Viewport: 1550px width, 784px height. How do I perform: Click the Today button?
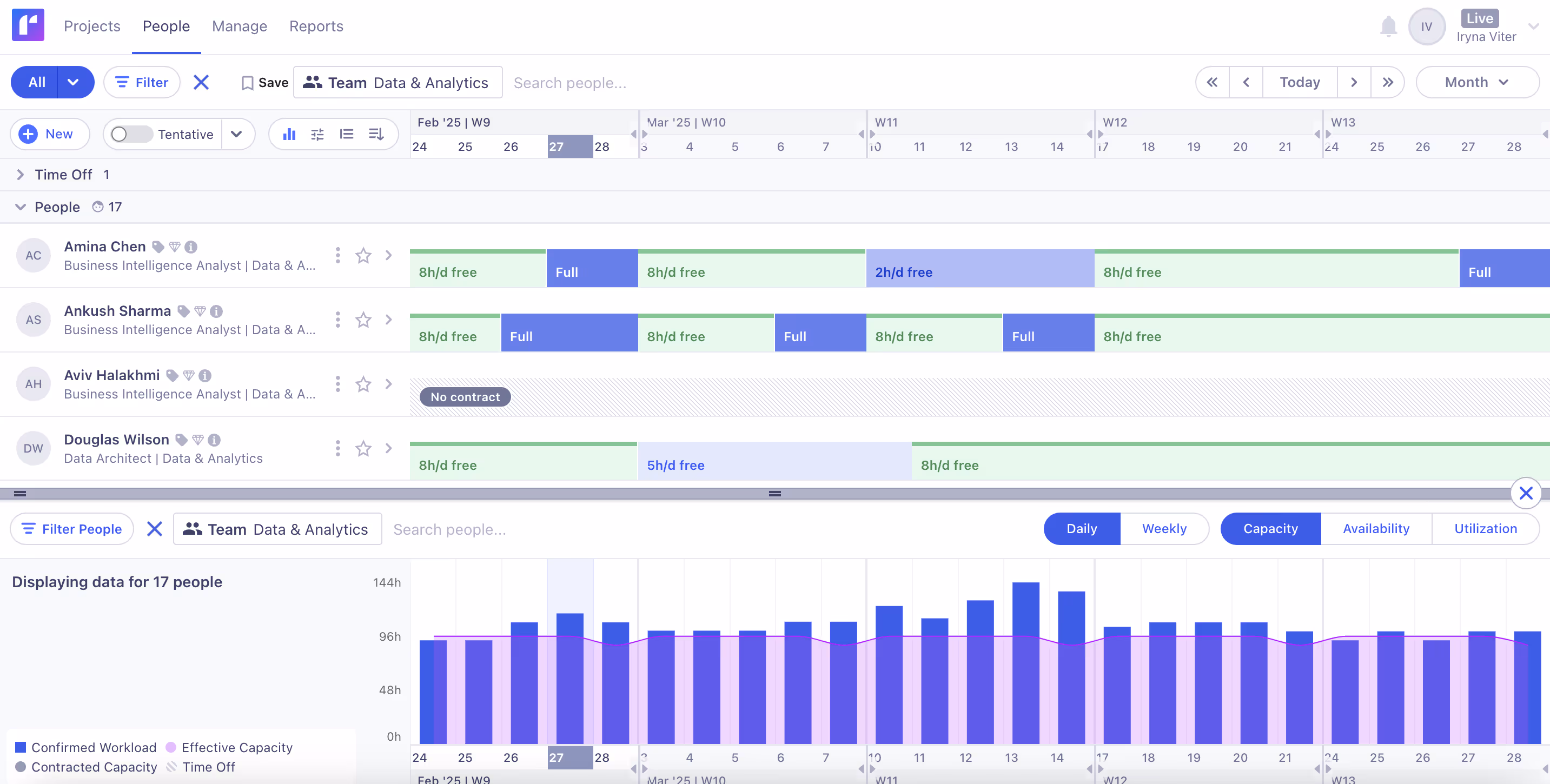tap(1300, 82)
